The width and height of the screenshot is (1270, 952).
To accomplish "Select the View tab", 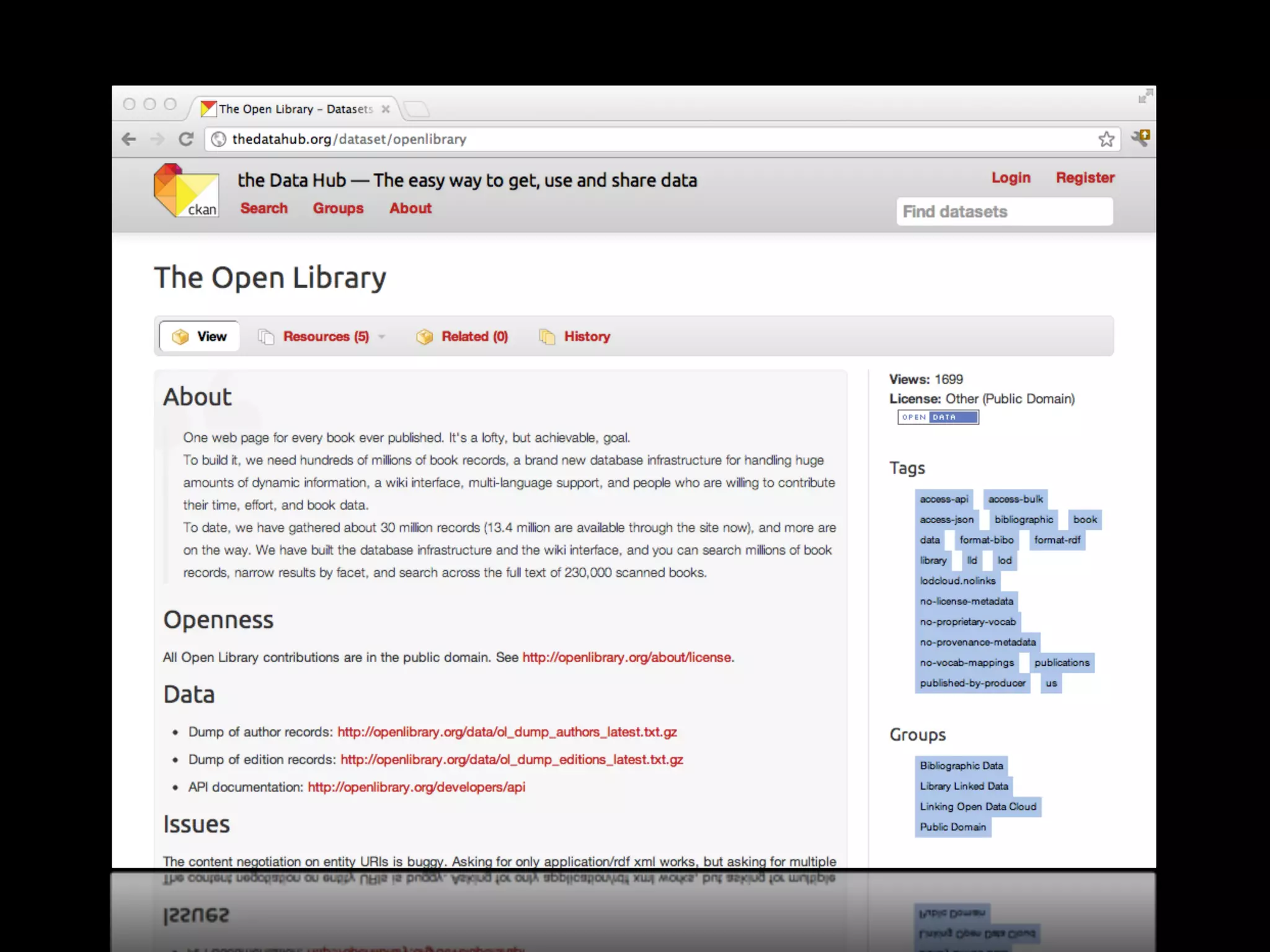I will click(200, 337).
